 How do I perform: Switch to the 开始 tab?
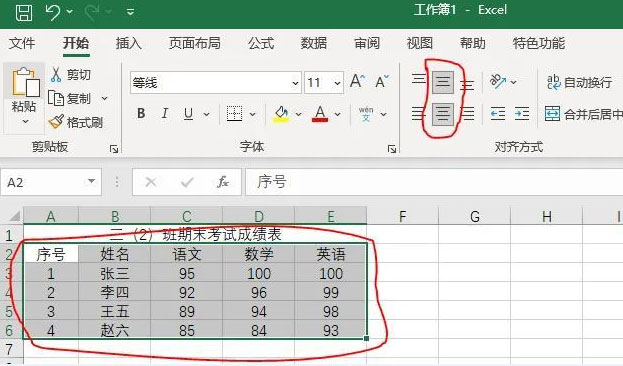76,43
